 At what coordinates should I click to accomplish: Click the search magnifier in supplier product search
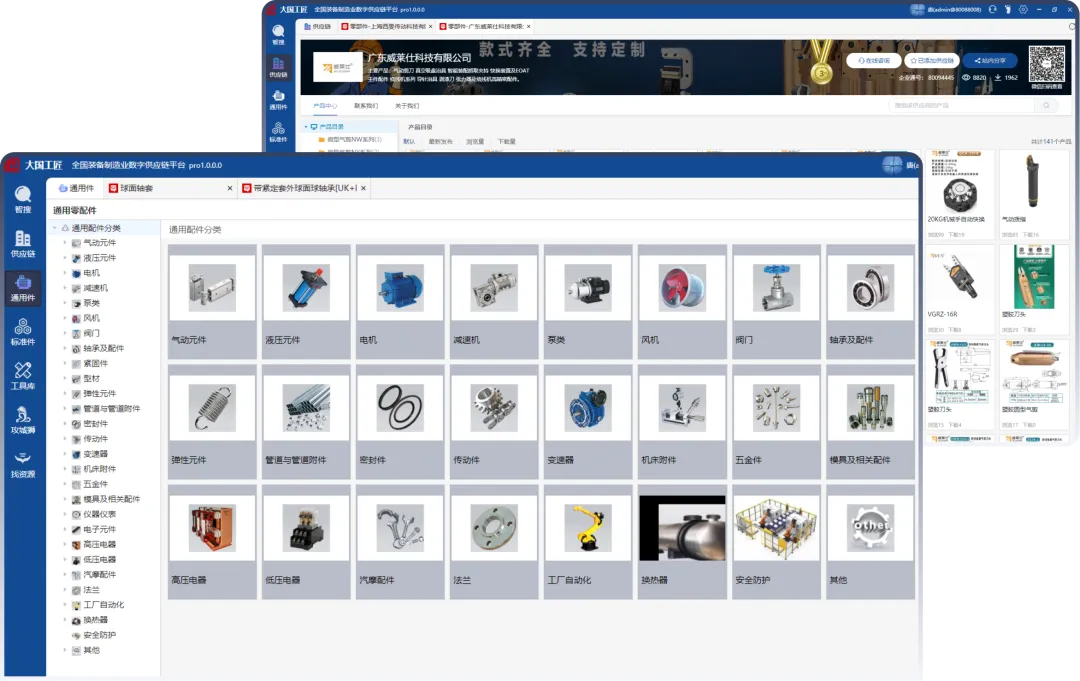point(1046,105)
